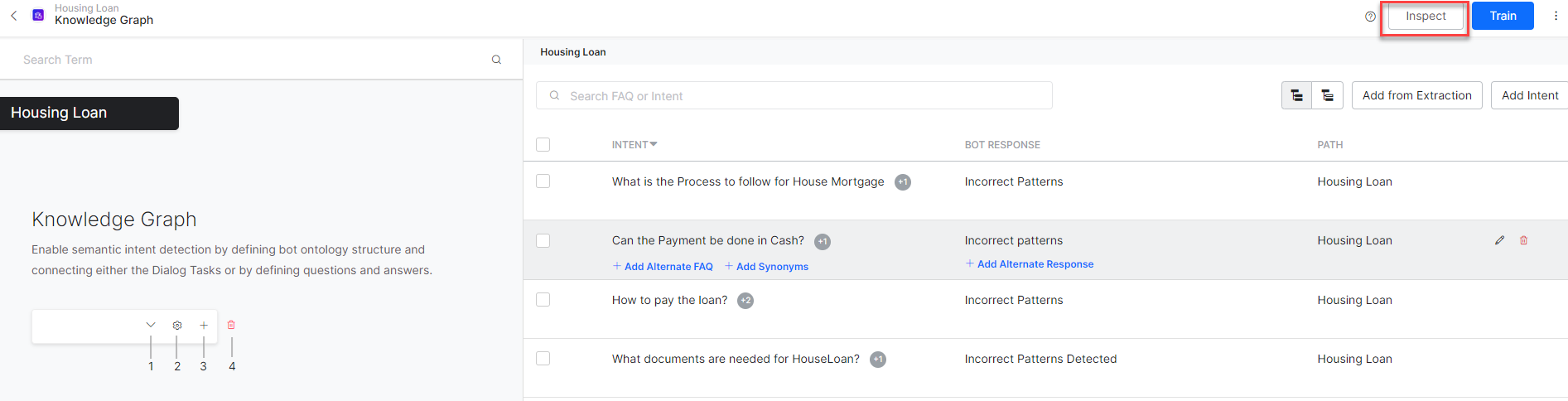The height and width of the screenshot is (401, 1568).
Task: Click the back arrow icon
Action: tap(14, 16)
